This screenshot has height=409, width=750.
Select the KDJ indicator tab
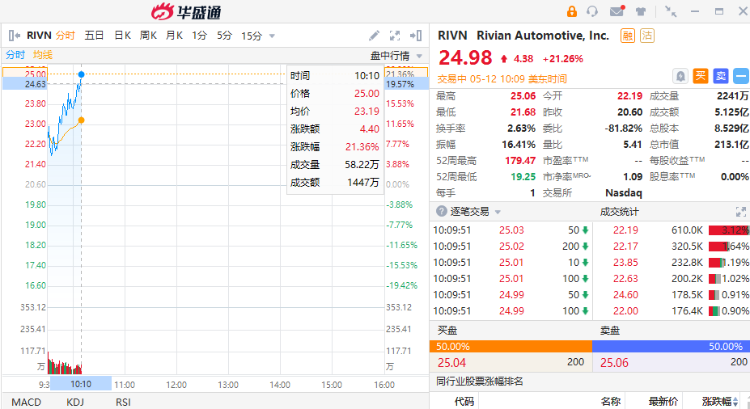click(x=75, y=402)
